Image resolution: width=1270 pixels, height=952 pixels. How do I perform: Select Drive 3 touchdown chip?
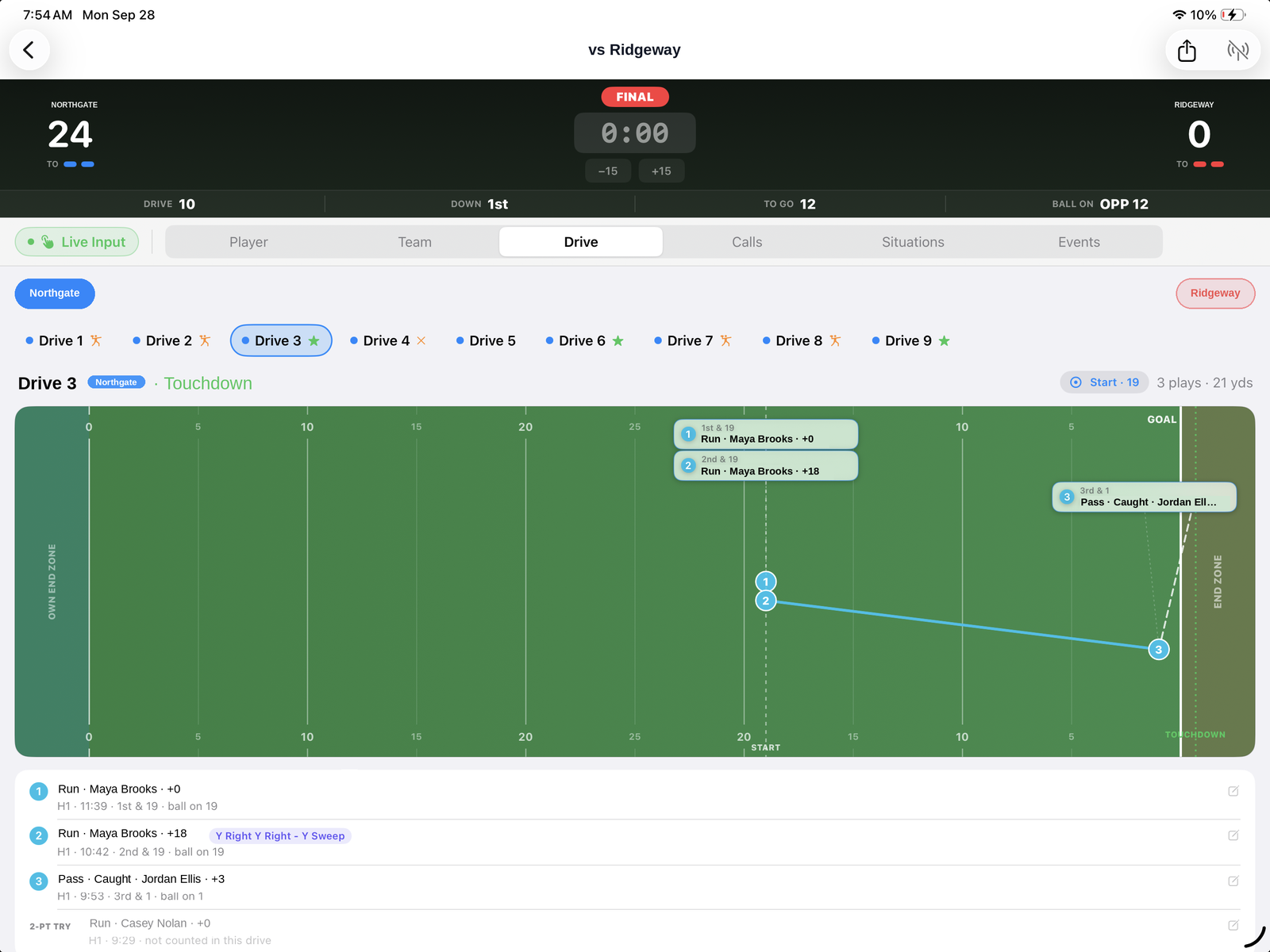tap(281, 340)
